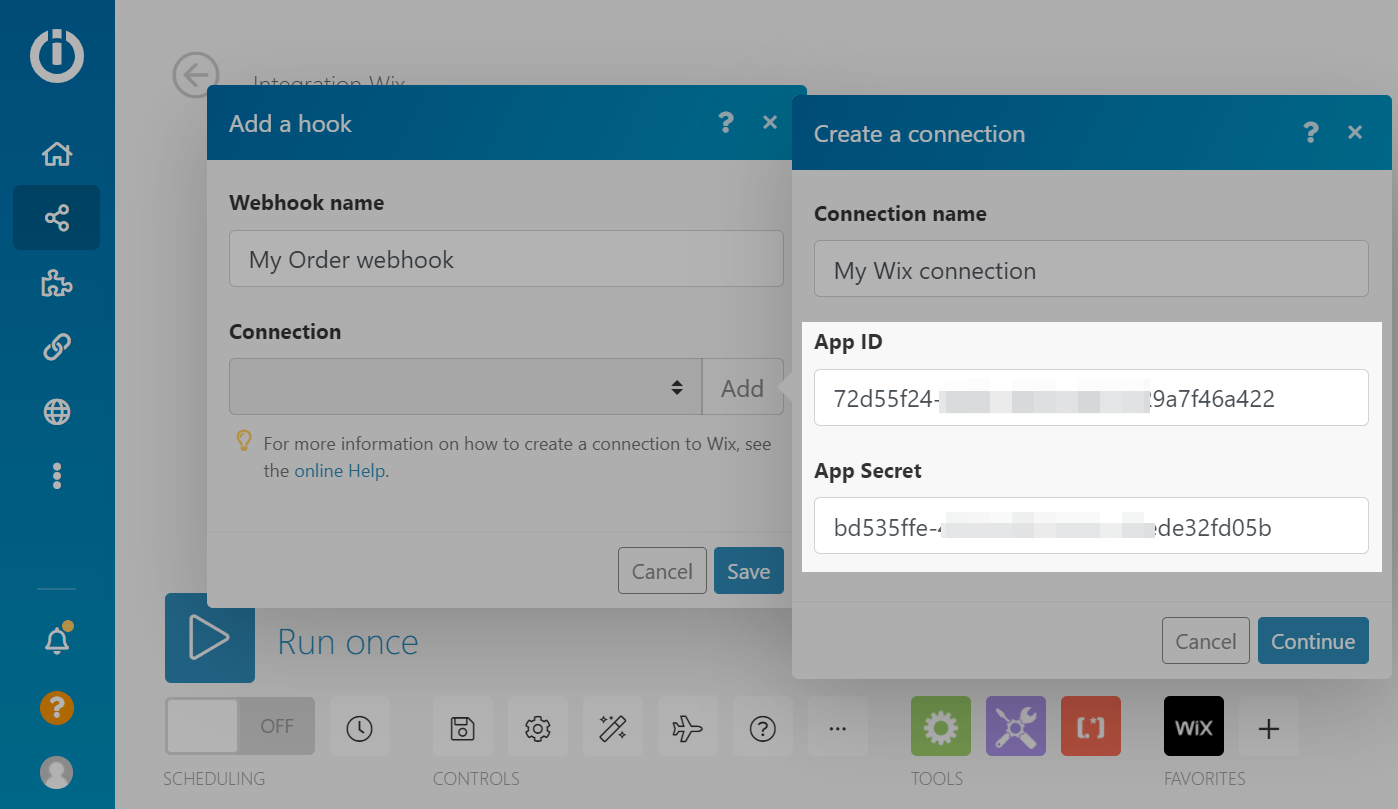Click the Add button next to Connection

[x=742, y=388]
